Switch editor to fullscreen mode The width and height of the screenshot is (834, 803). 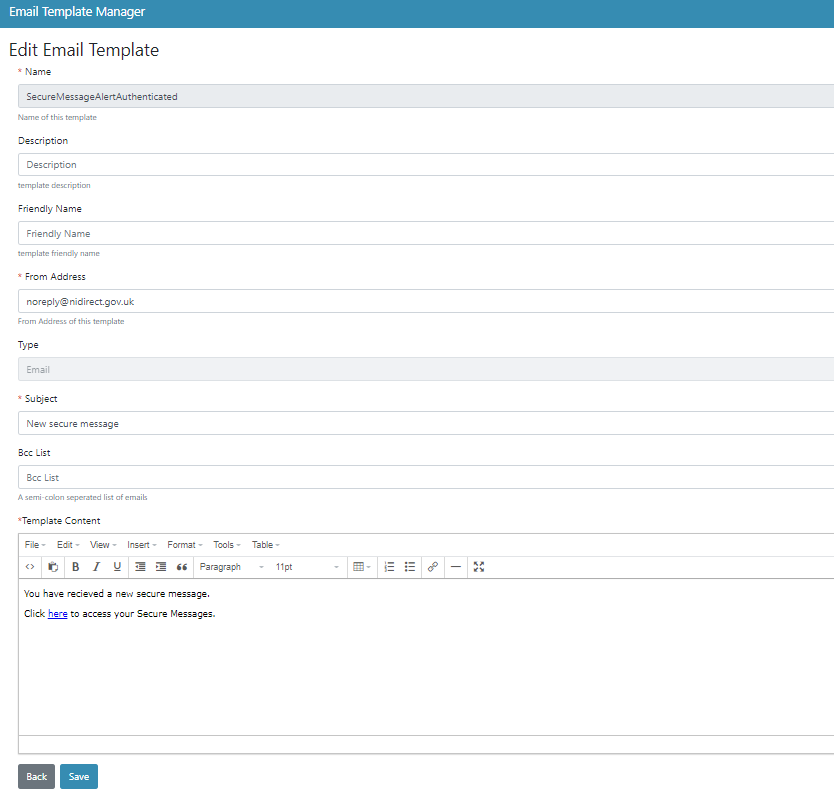[479, 567]
